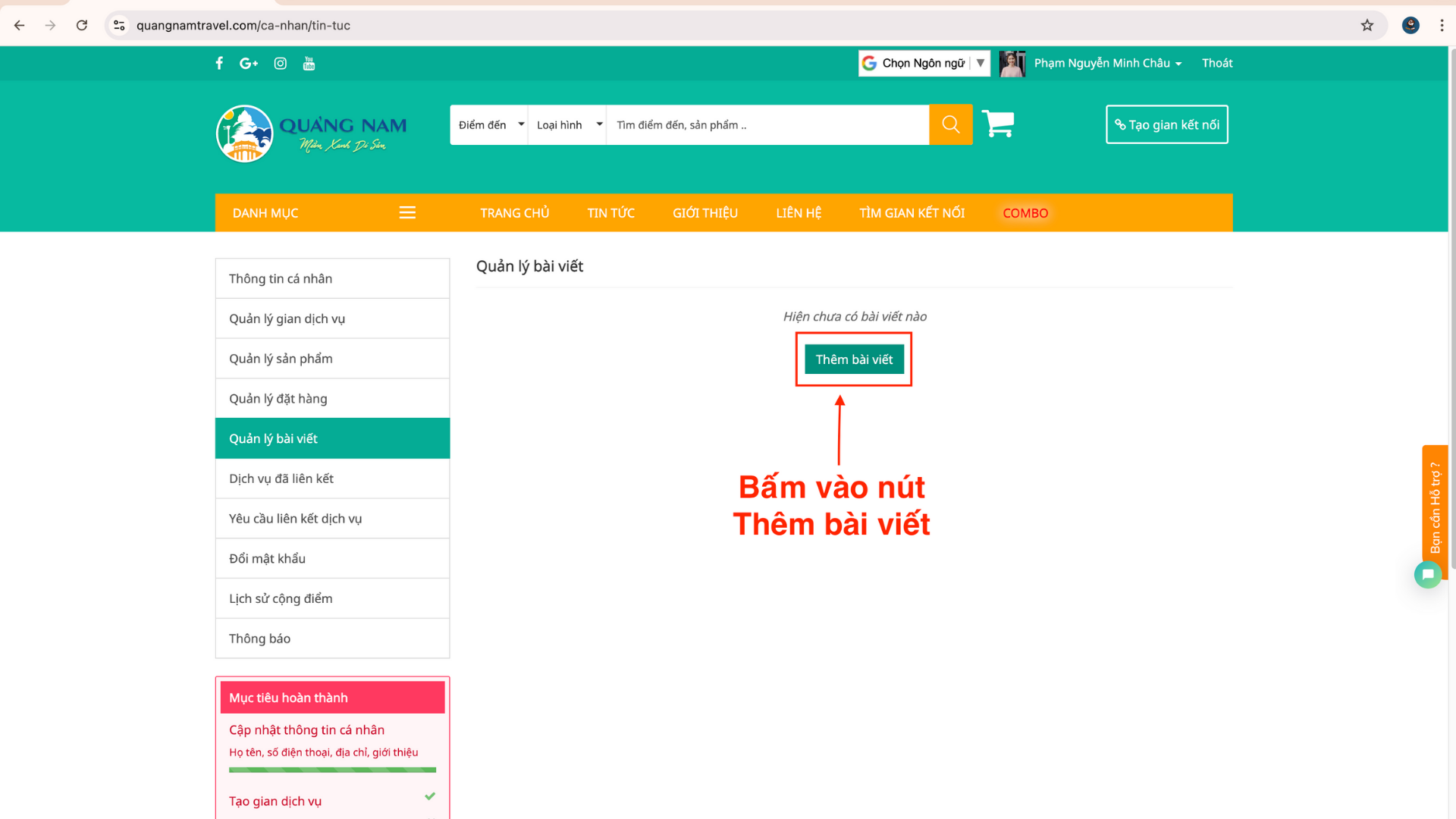Open the YouTube icon link
Image resolution: width=1456 pixels, height=819 pixels.
coord(309,63)
